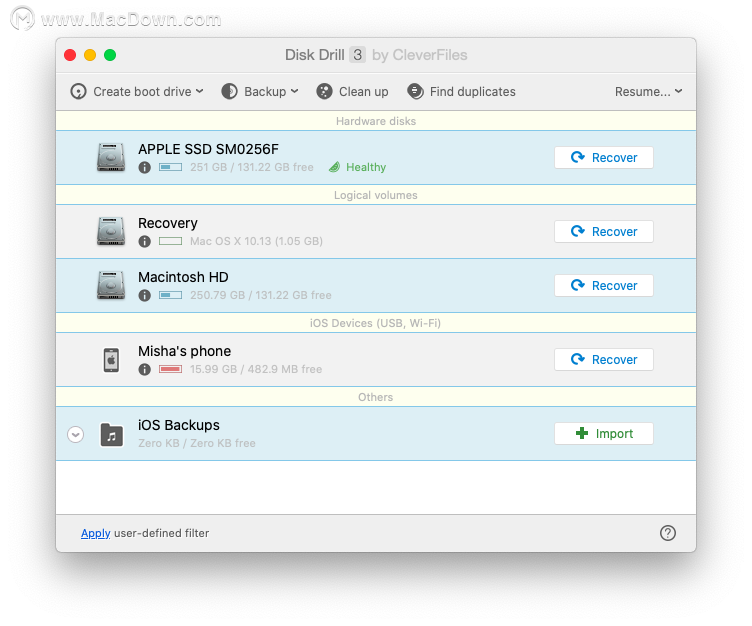Show info for Recovery volume

pyautogui.click(x=144, y=241)
